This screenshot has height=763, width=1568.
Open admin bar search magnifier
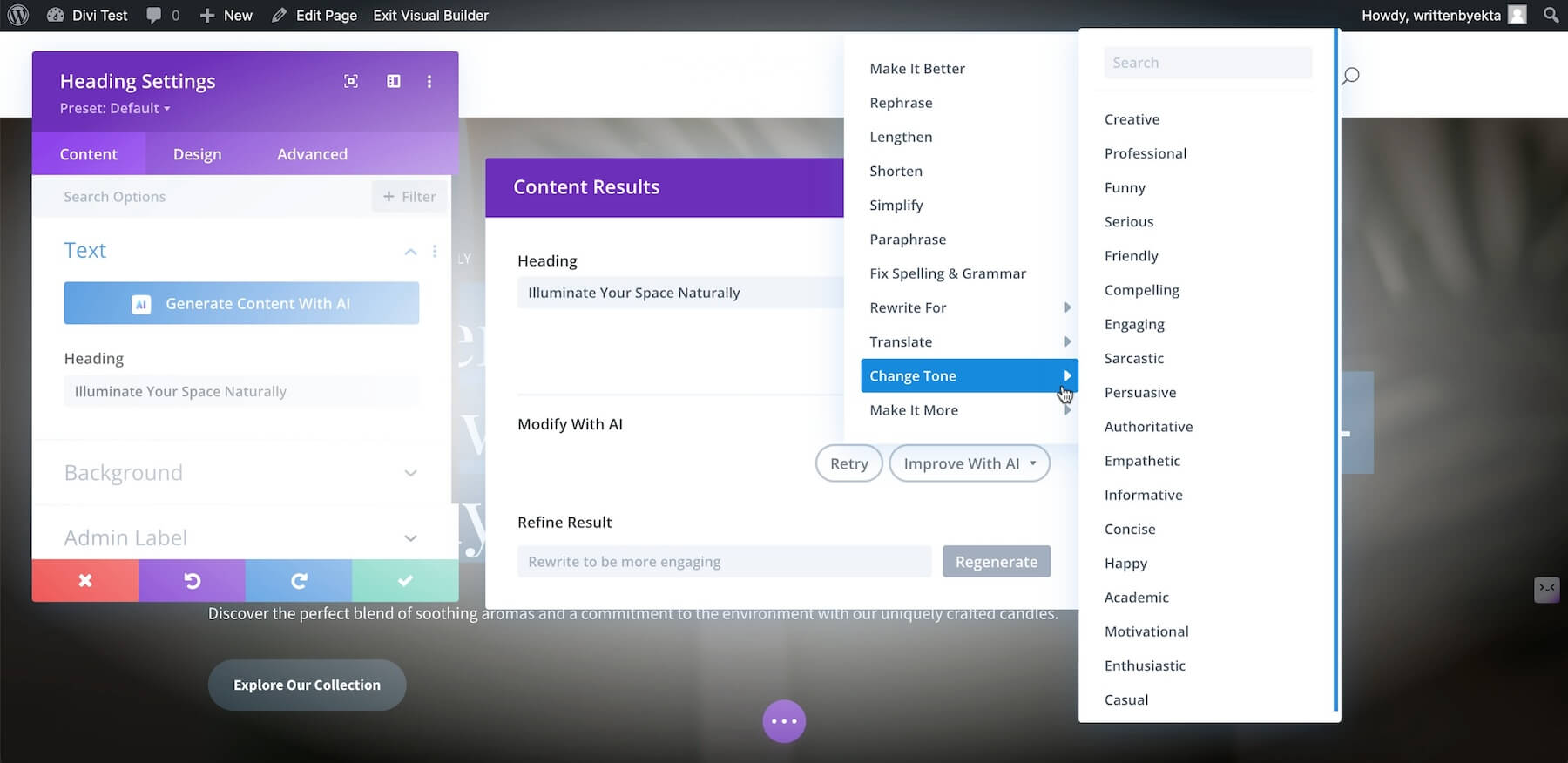pyautogui.click(x=1551, y=15)
